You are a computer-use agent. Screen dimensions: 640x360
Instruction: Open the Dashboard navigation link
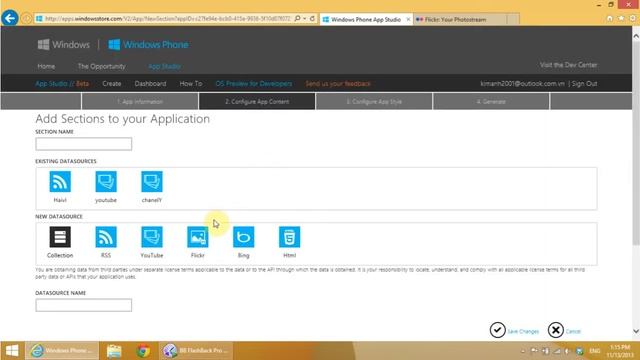click(150, 83)
